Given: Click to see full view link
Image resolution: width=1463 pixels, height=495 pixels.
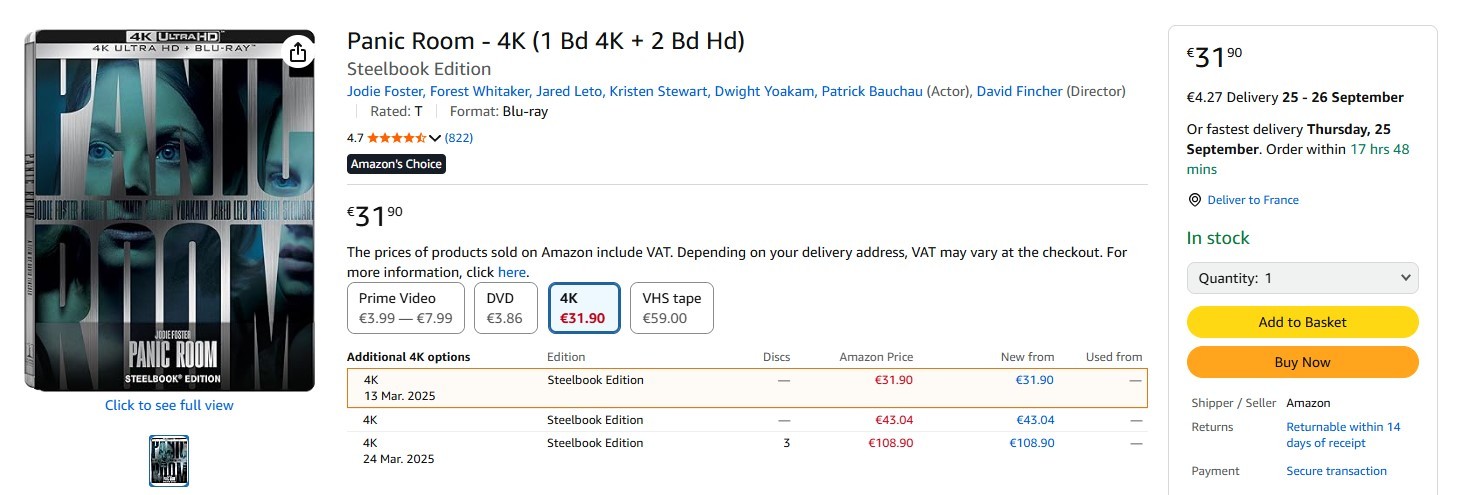Looking at the screenshot, I should (x=169, y=405).
